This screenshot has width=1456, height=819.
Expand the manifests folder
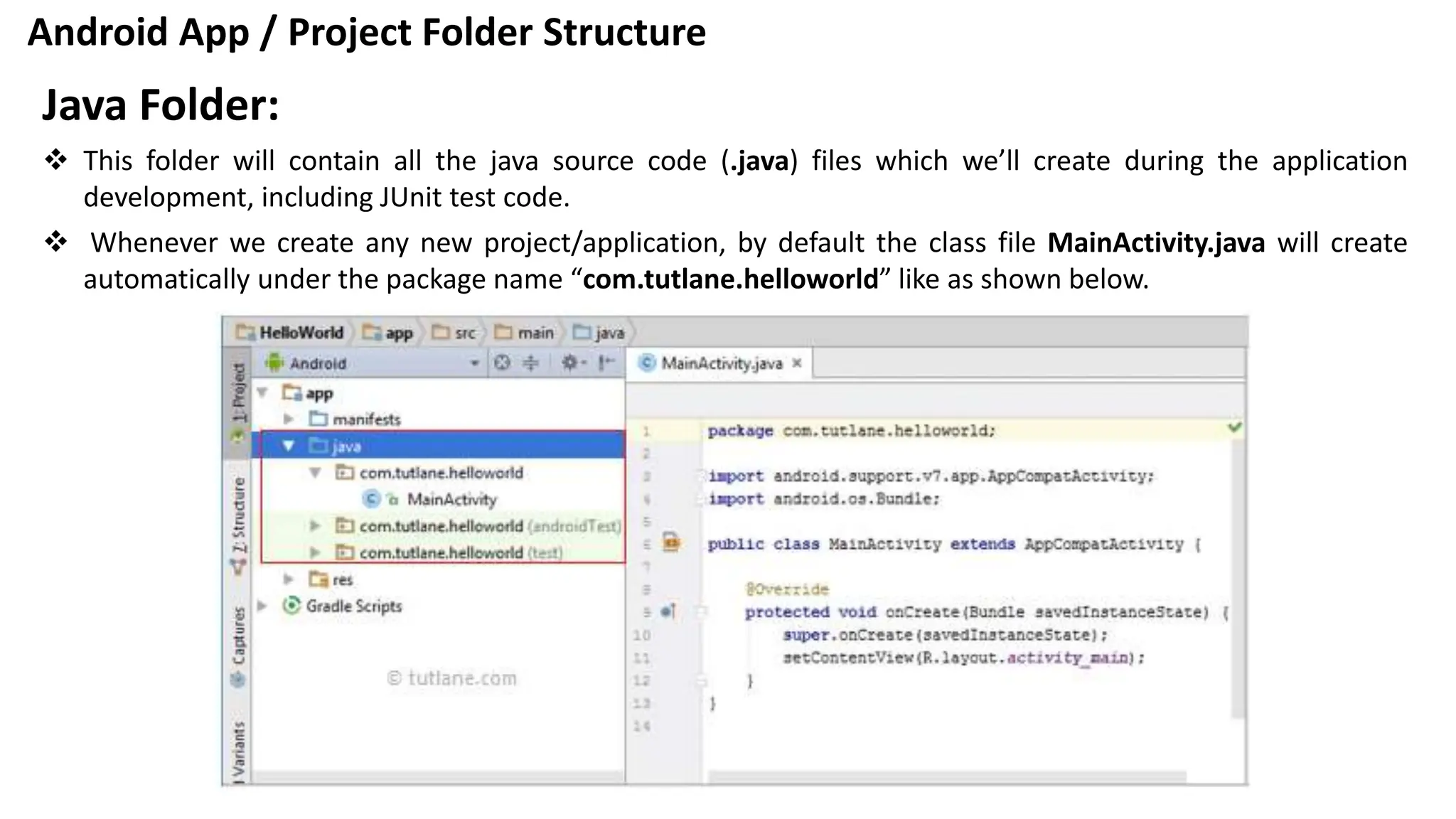(x=288, y=419)
